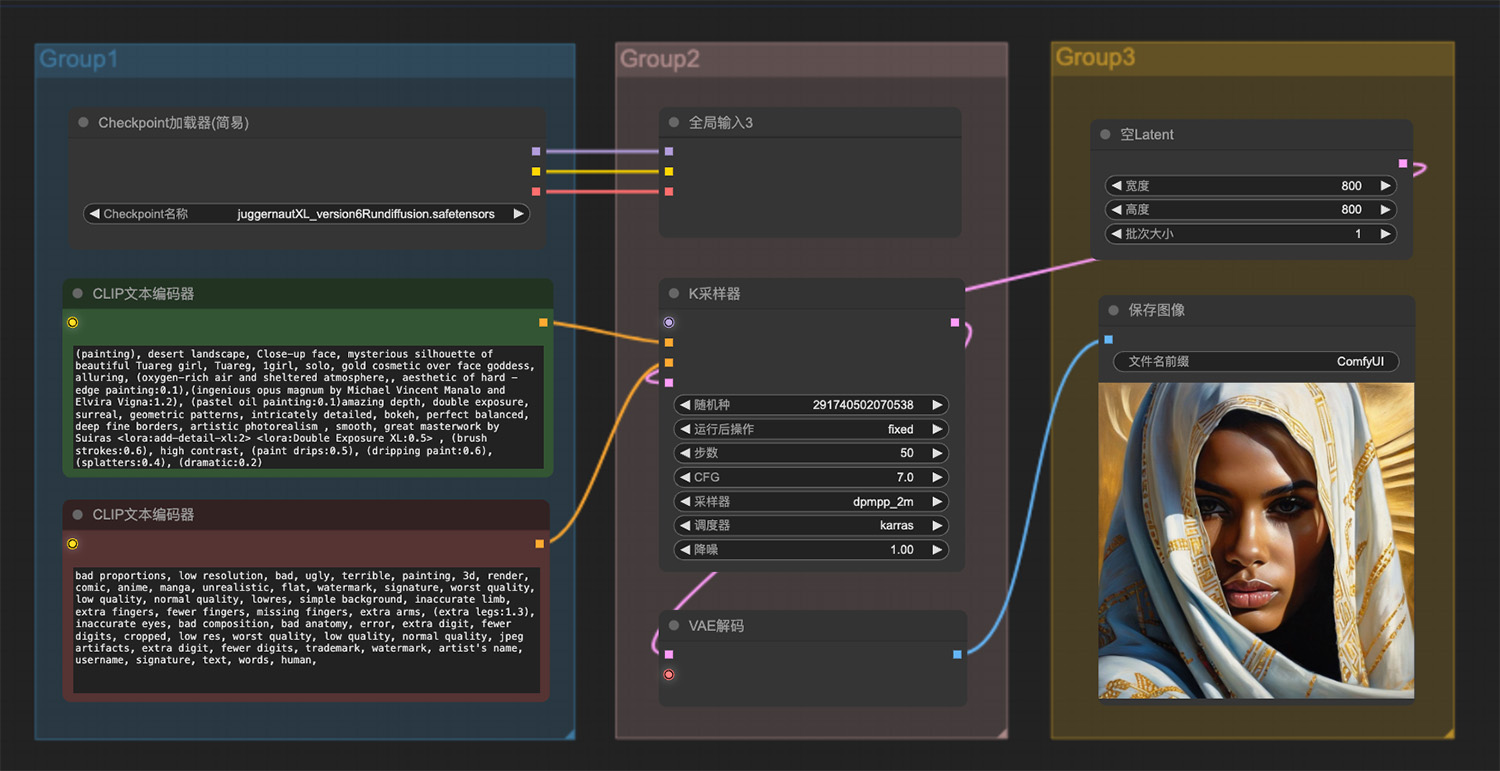Click the yellow CLIP output port on Checkpoint加载器
The height and width of the screenshot is (771, 1500).
coord(536,172)
